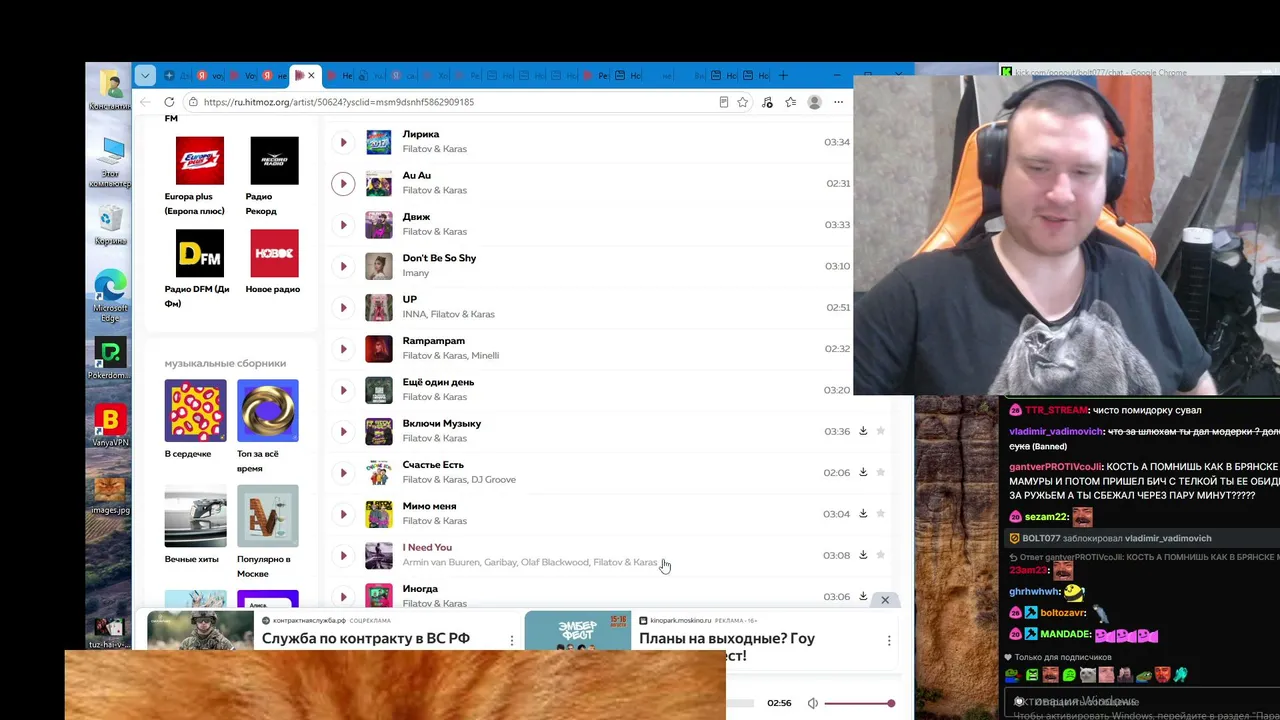
Task: Go back in Edge browser
Action: point(145,102)
